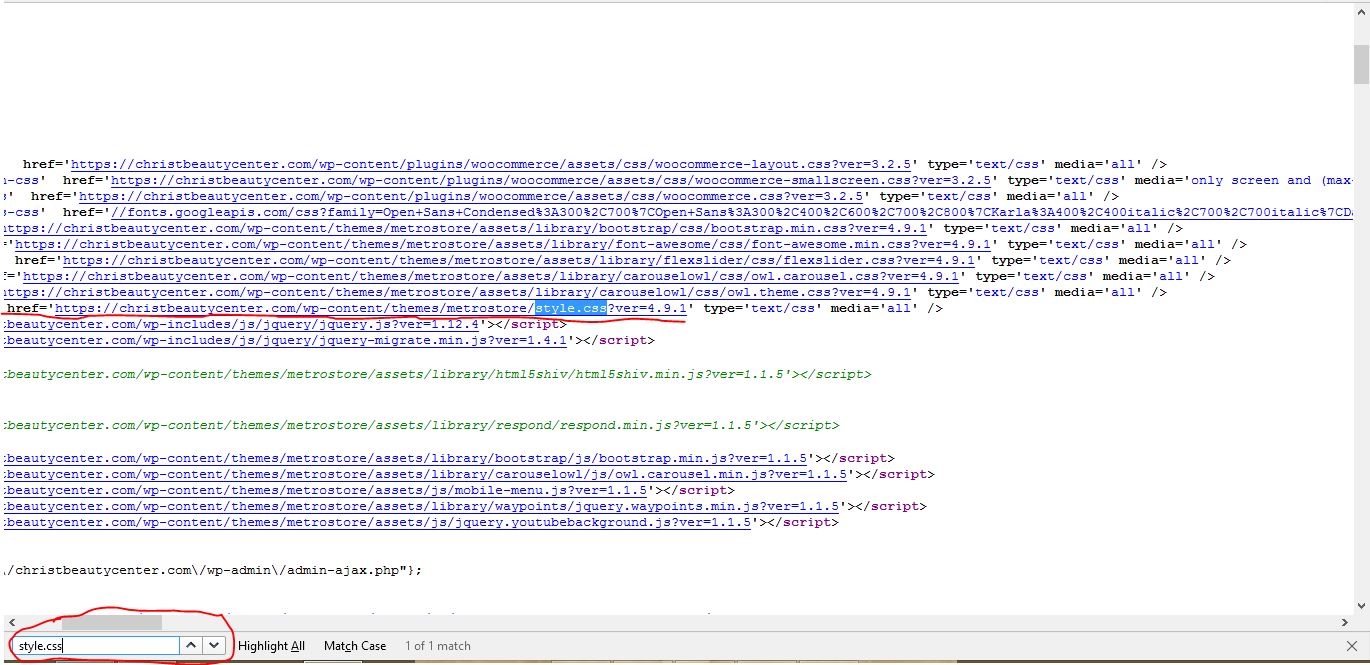Close the find bar
This screenshot has width=1370, height=665.
point(1354,645)
